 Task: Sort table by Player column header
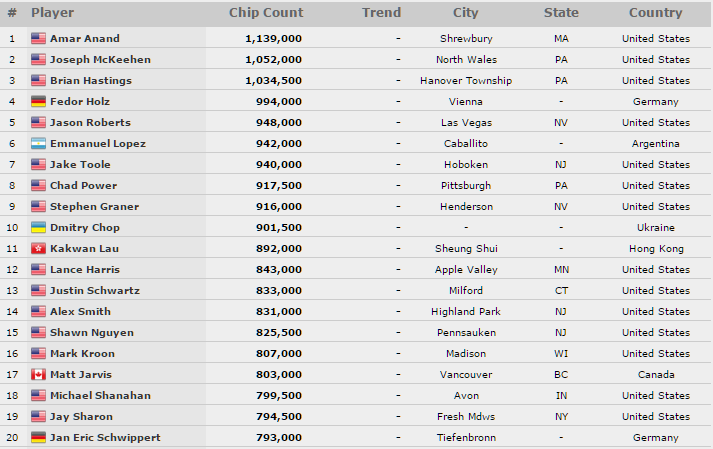pyautogui.click(x=52, y=13)
